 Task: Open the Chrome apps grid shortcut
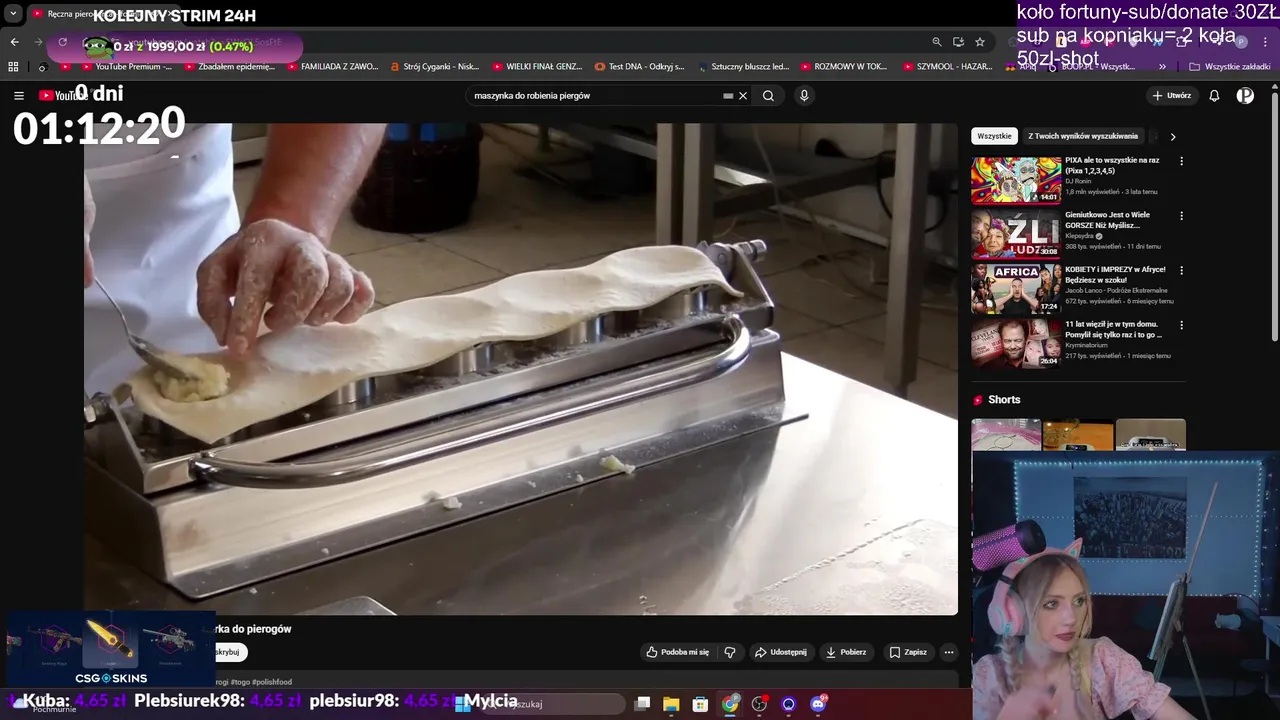[13, 67]
